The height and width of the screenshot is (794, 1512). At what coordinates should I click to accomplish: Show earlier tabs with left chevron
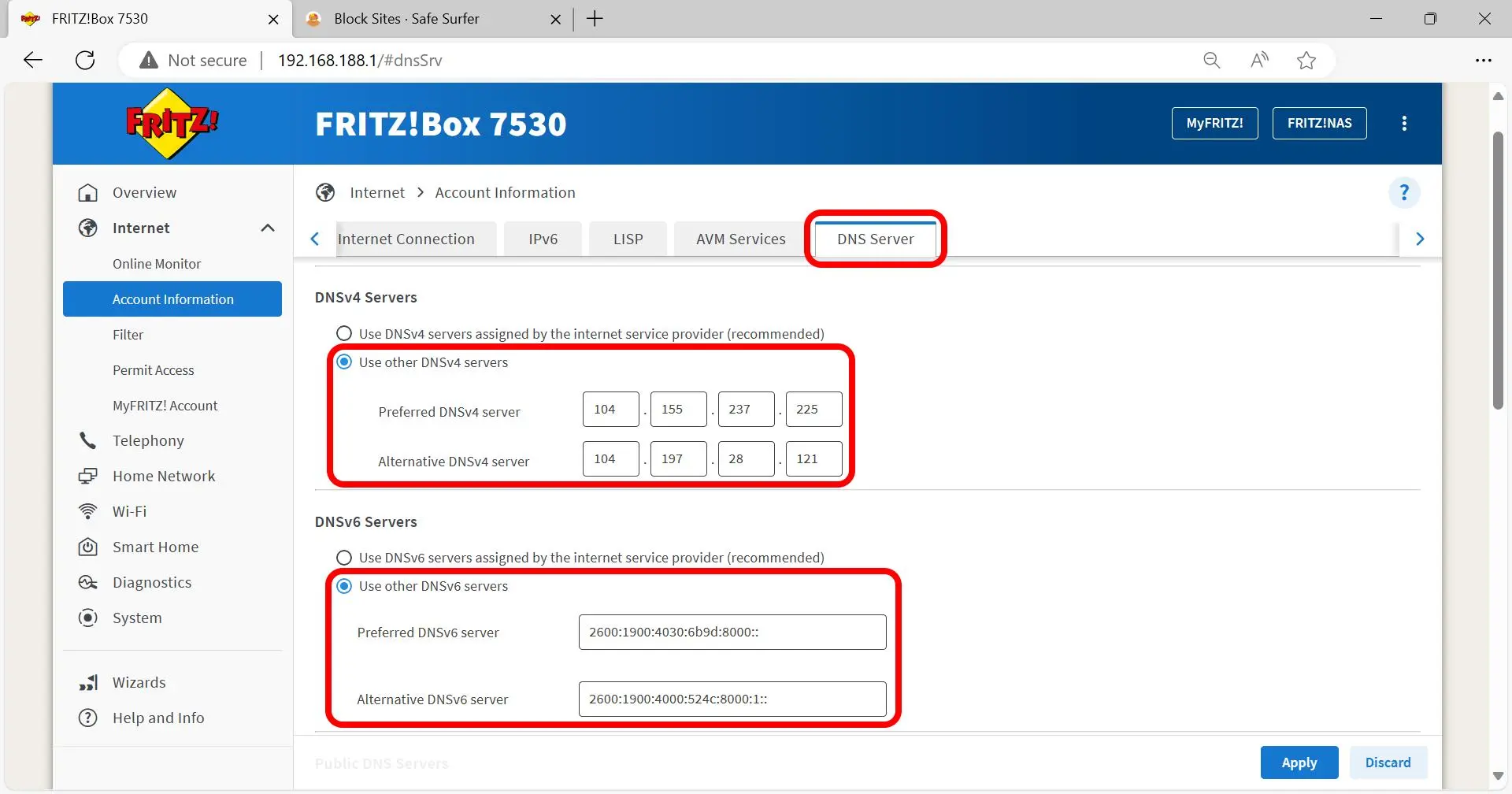[x=315, y=239]
